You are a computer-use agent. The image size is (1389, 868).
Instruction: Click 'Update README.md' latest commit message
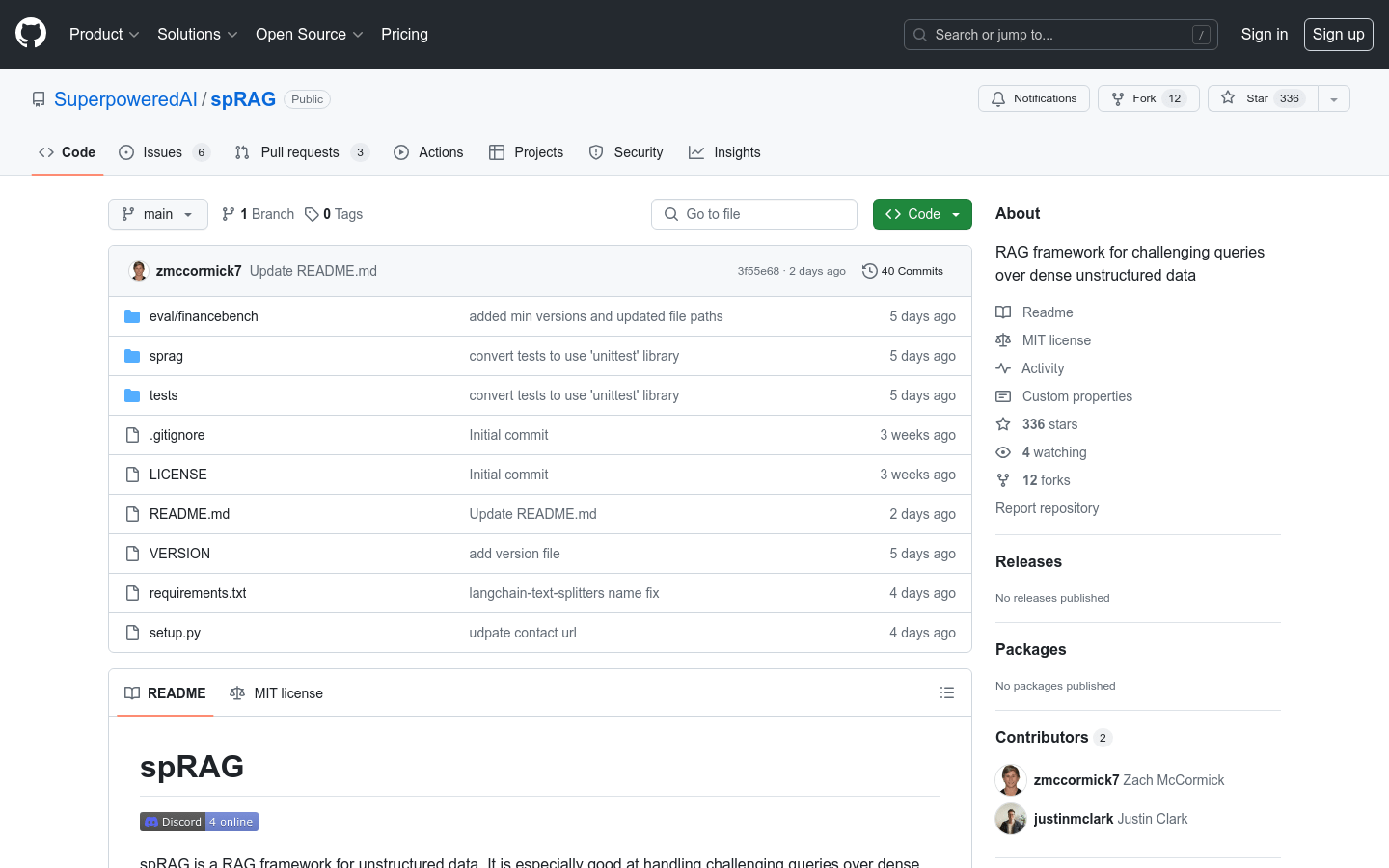[x=313, y=271]
